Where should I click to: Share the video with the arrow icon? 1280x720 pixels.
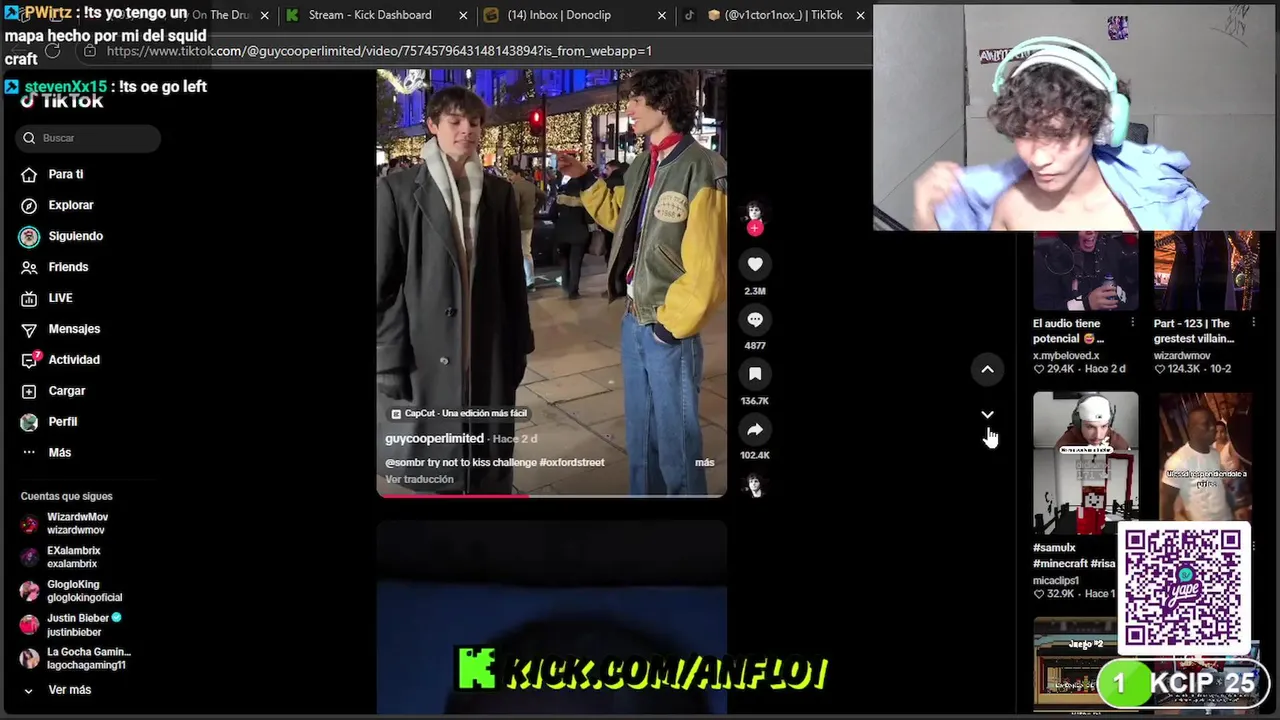point(755,429)
